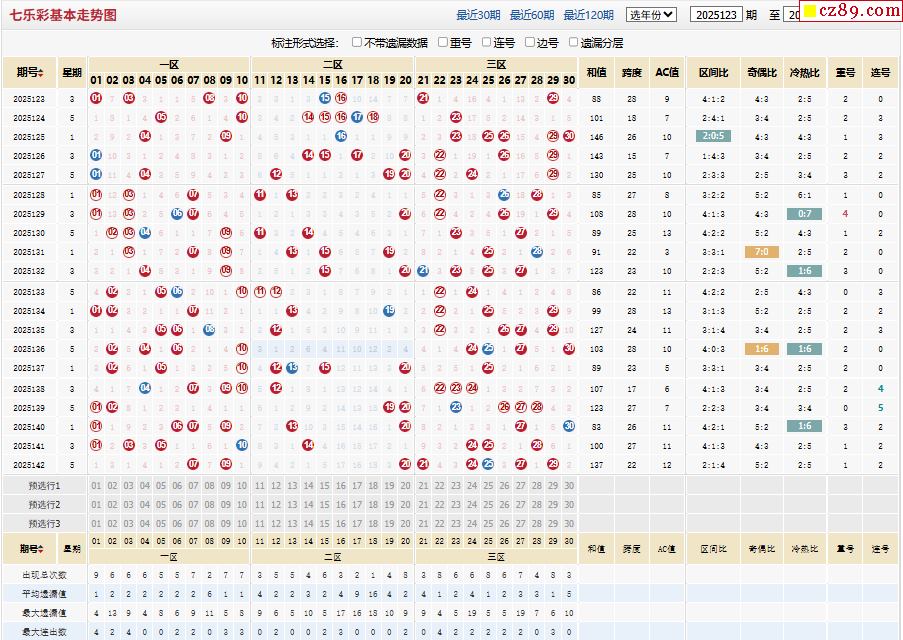Open the 选年份 year dropdown

[x=651, y=15]
